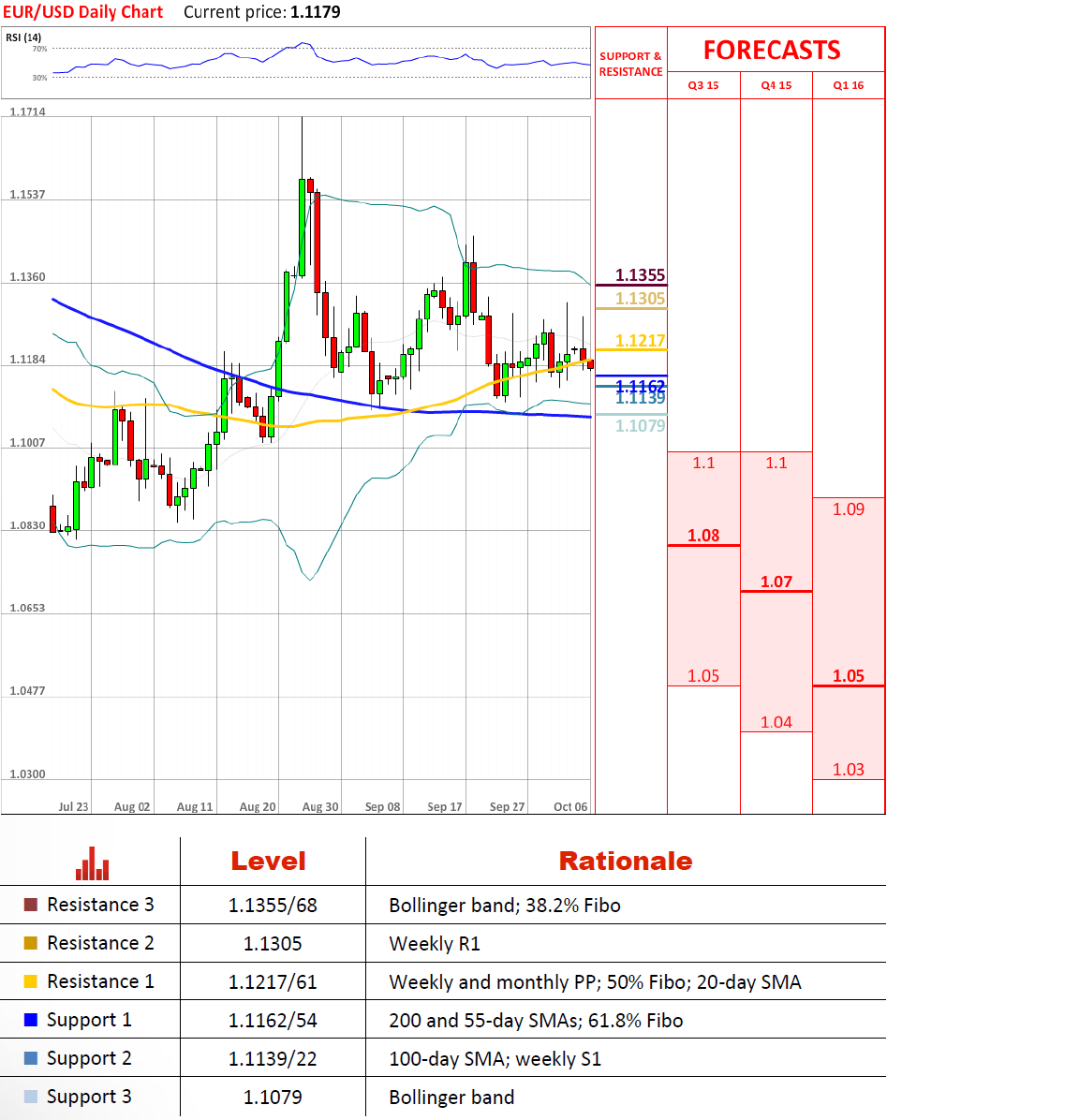Click the Sep 08 date axis label

pos(382,806)
